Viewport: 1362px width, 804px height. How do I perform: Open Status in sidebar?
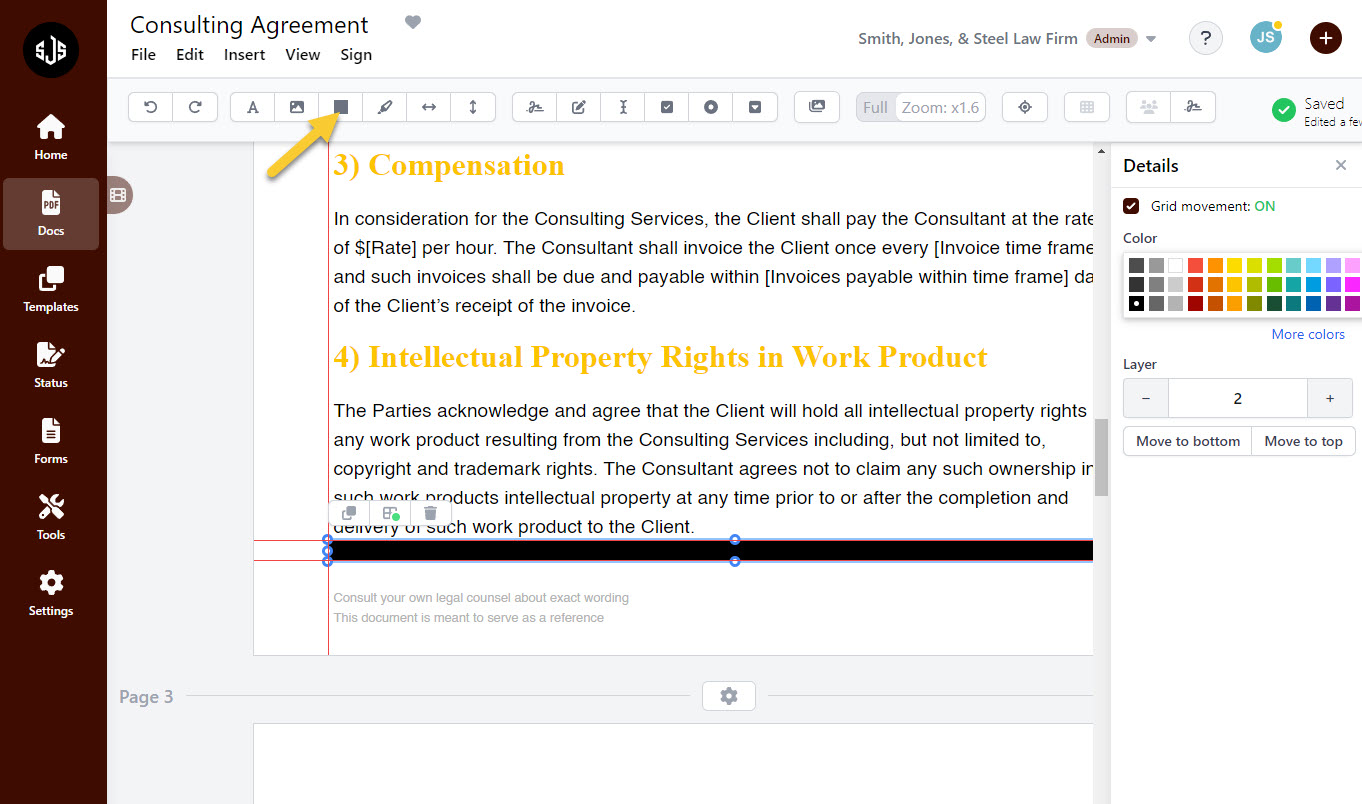(51, 365)
